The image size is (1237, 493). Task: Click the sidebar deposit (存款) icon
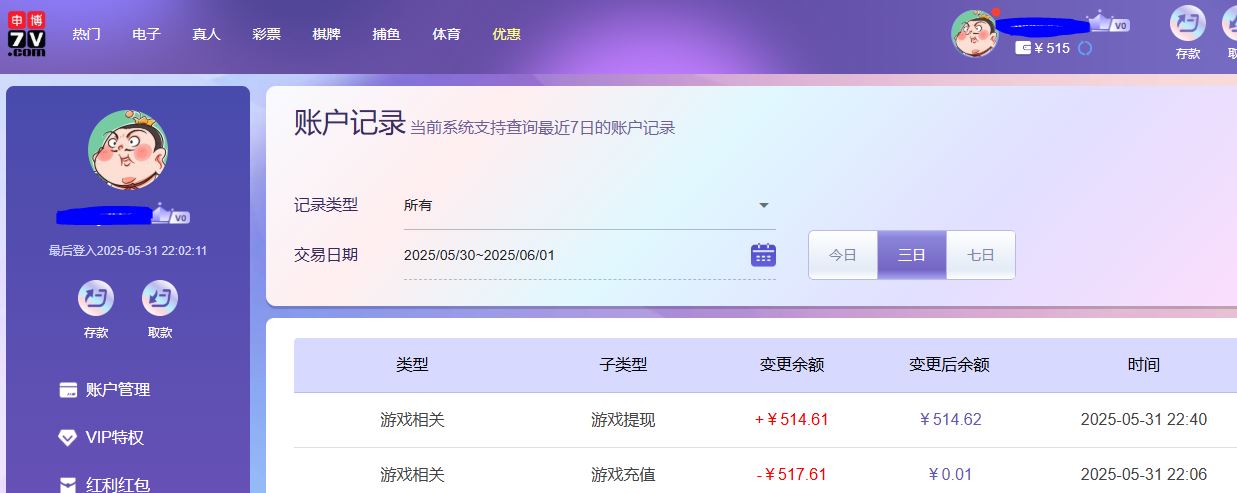pyautogui.click(x=96, y=298)
